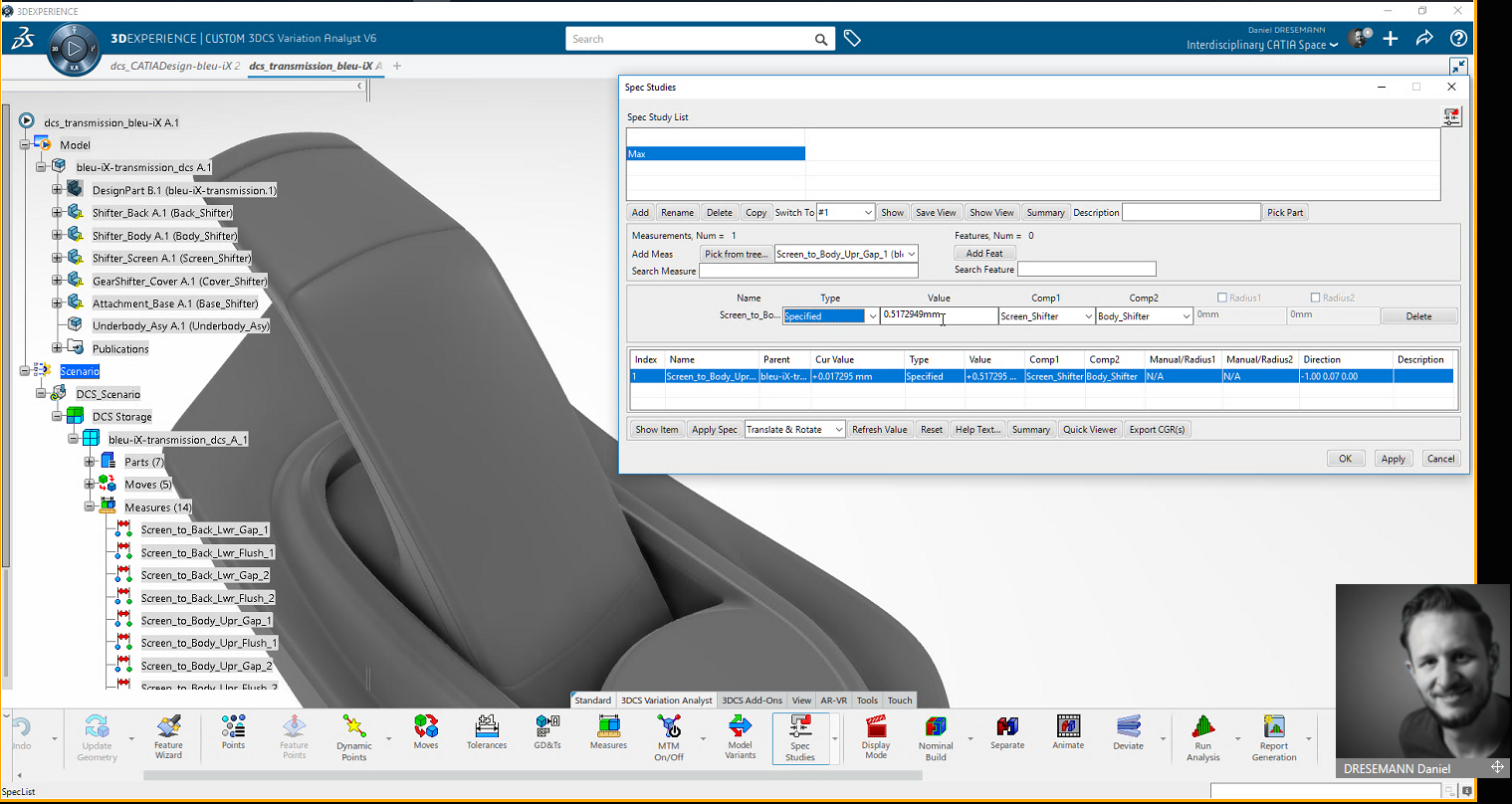Screen dimensions: 1512x804
Task: Switch to the Tools tab
Action: click(867, 701)
